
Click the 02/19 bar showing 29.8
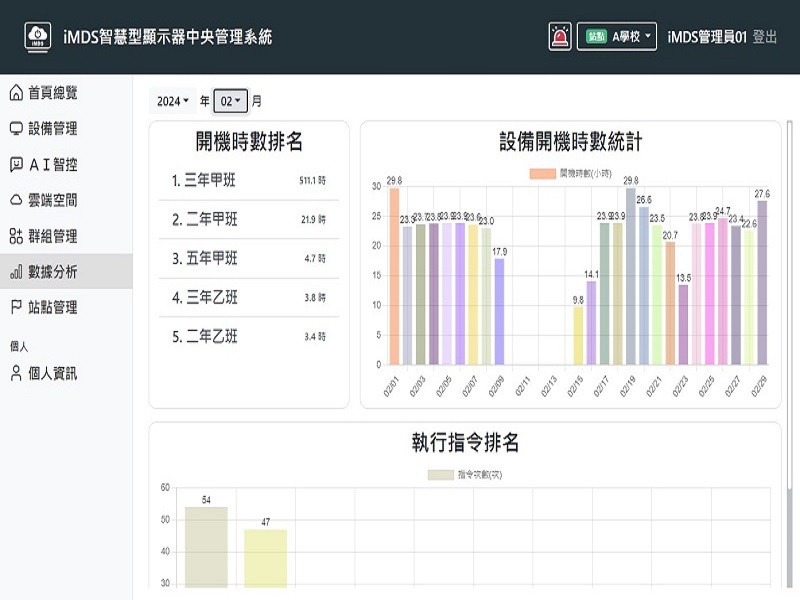pos(631,276)
